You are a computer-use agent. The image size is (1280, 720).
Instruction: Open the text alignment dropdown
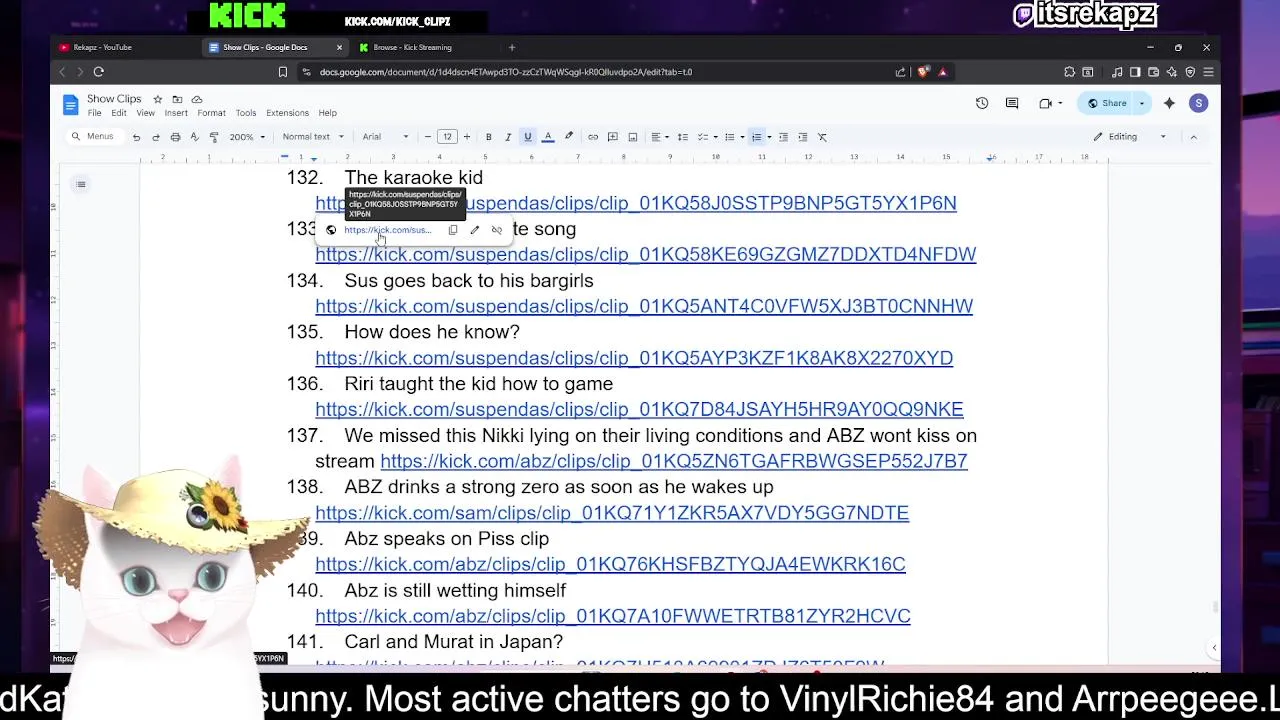[659, 137]
